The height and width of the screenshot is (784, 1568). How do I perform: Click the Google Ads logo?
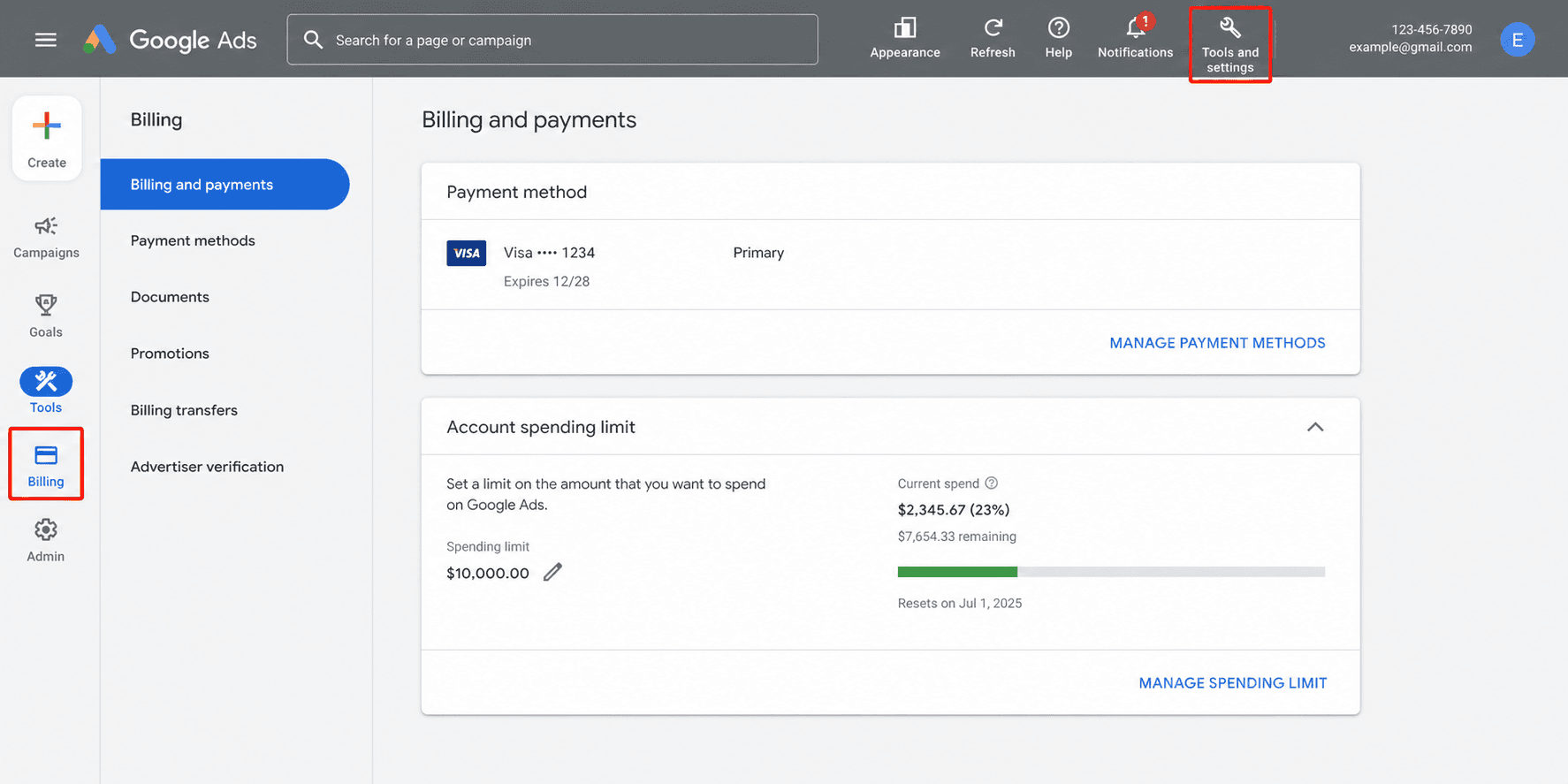170,40
